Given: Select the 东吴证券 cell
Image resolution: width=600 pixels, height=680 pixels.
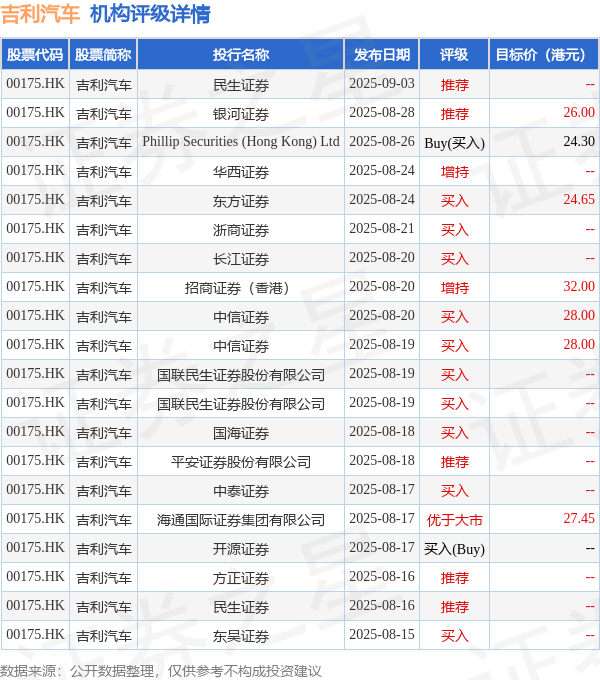Looking at the screenshot, I should pyautogui.click(x=241, y=635).
